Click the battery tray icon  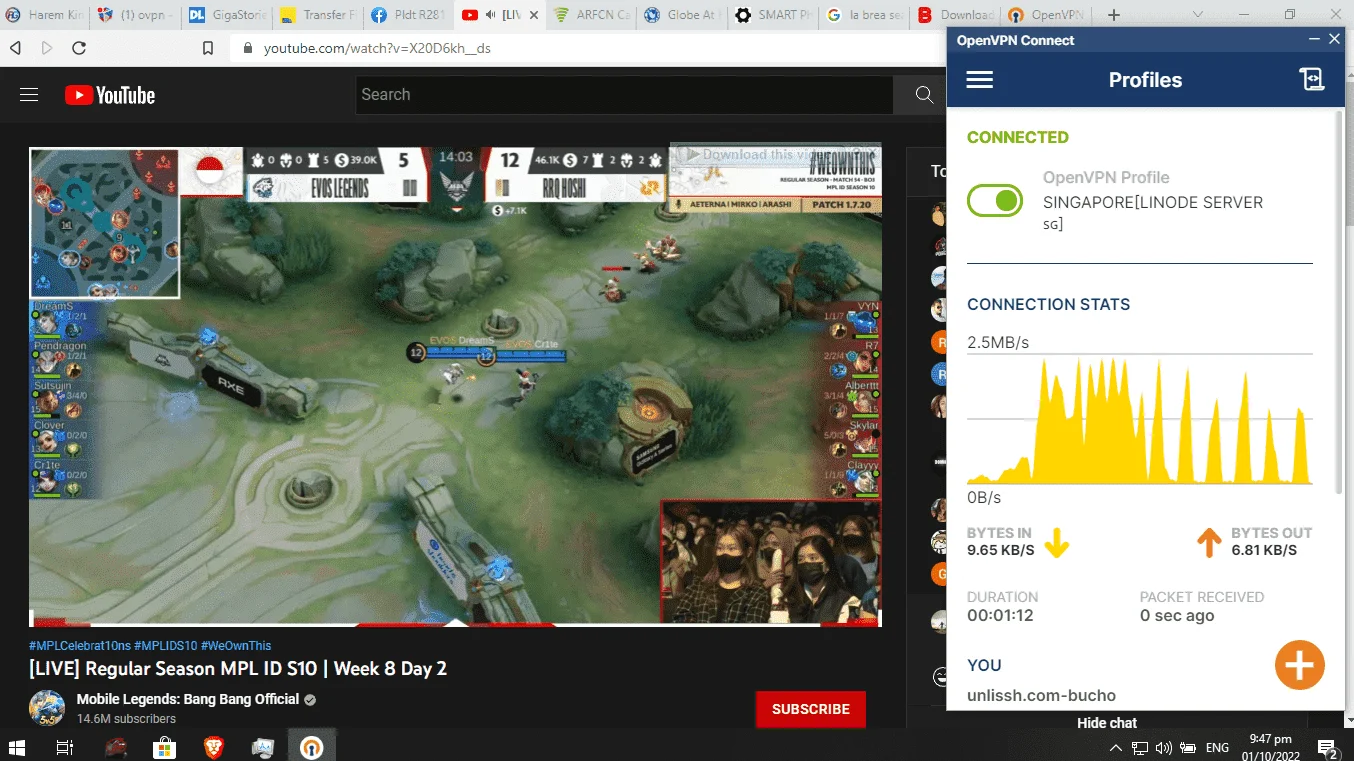(1187, 748)
